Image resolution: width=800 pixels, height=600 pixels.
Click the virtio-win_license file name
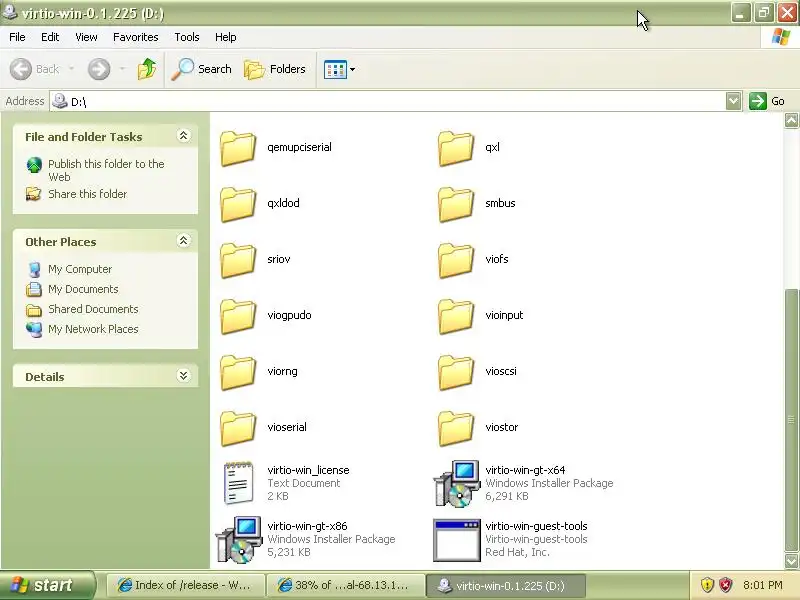(308, 470)
